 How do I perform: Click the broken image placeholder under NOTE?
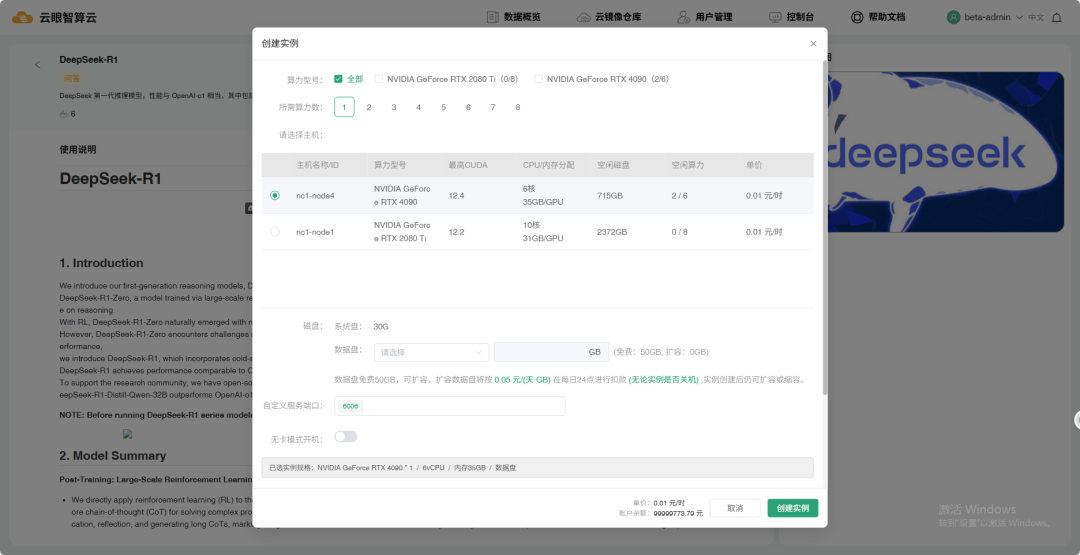pos(127,434)
